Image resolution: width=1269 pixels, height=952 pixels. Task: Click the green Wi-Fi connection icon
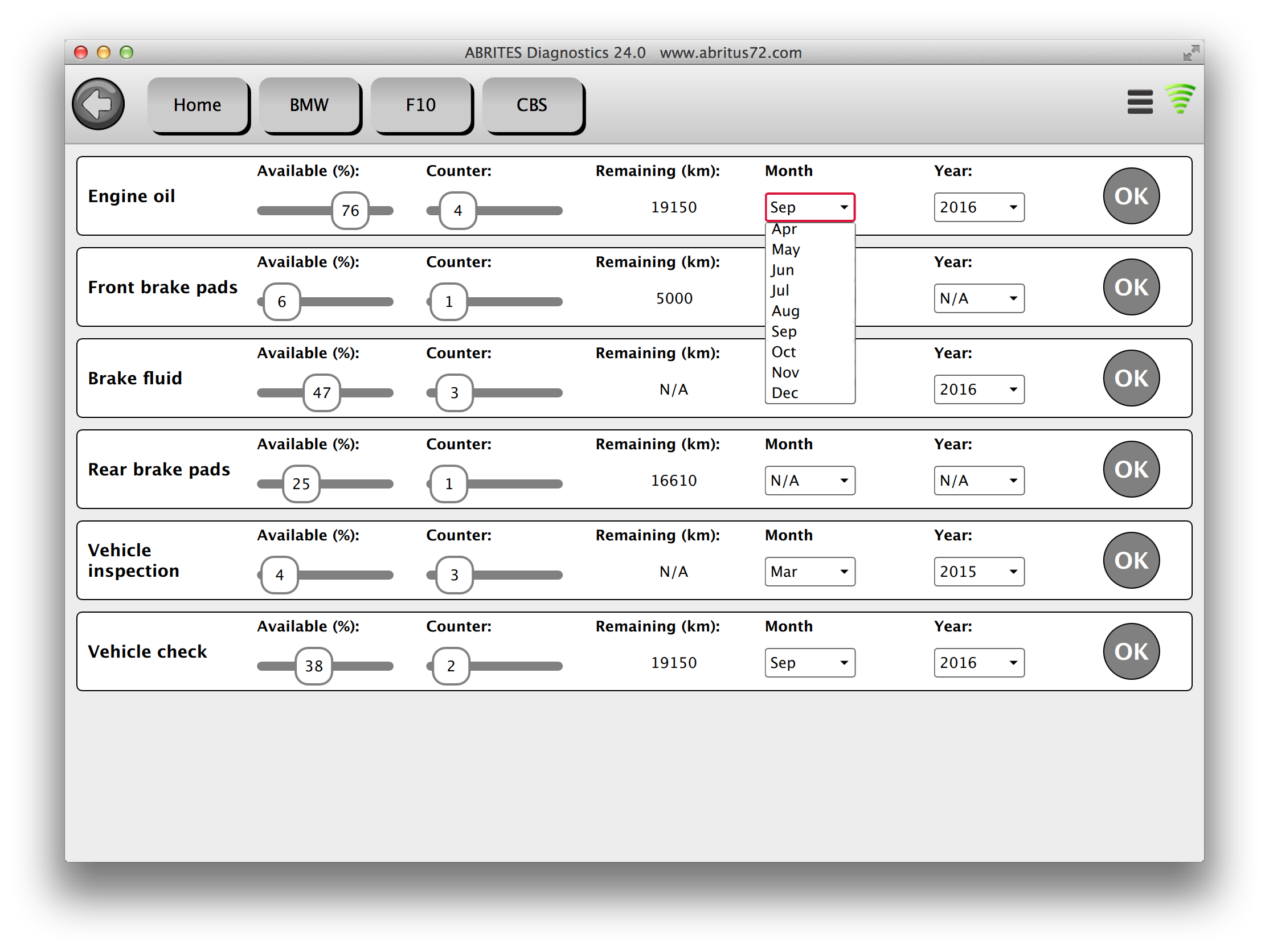coord(1180,99)
